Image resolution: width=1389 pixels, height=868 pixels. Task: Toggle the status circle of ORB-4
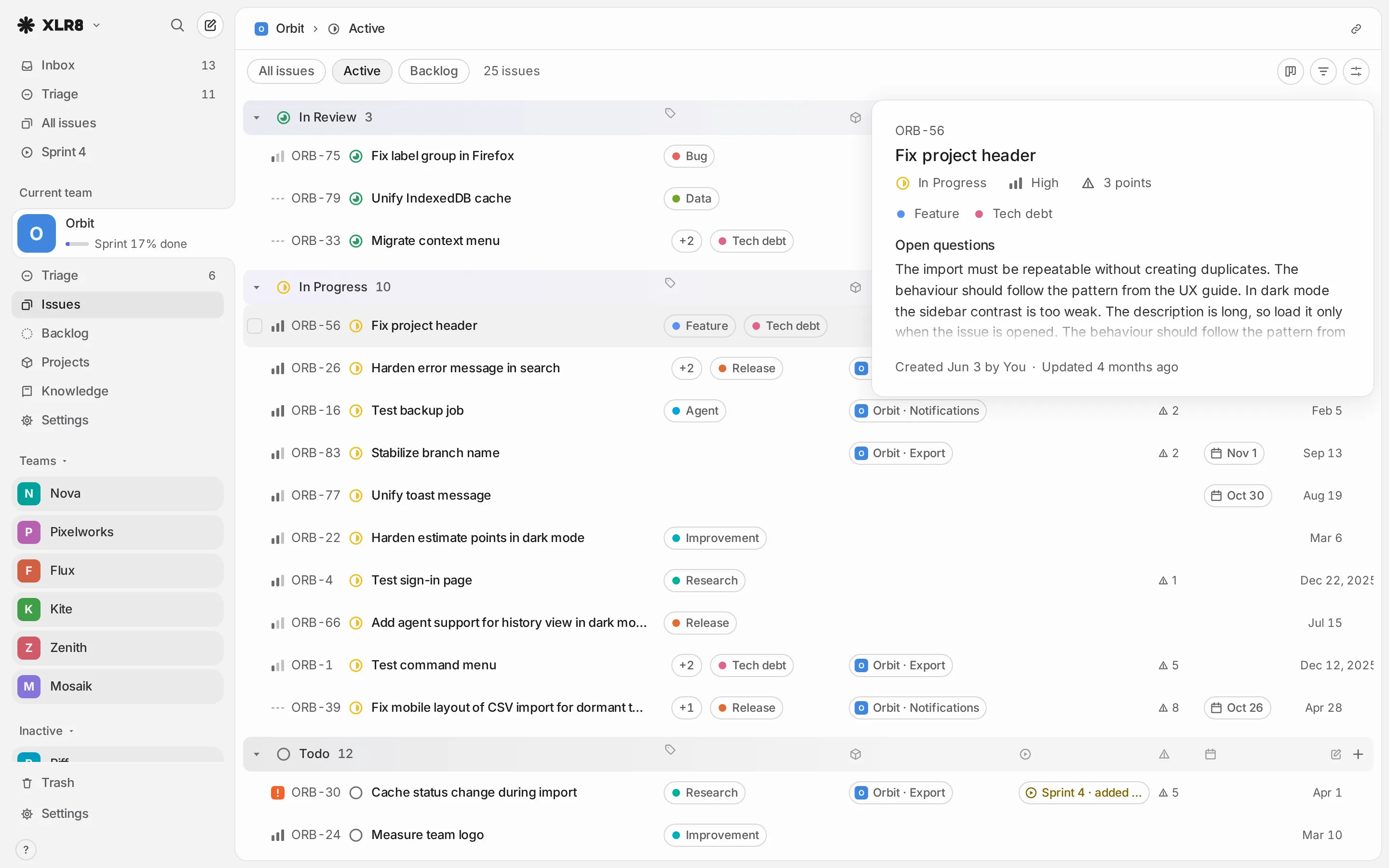click(x=356, y=581)
